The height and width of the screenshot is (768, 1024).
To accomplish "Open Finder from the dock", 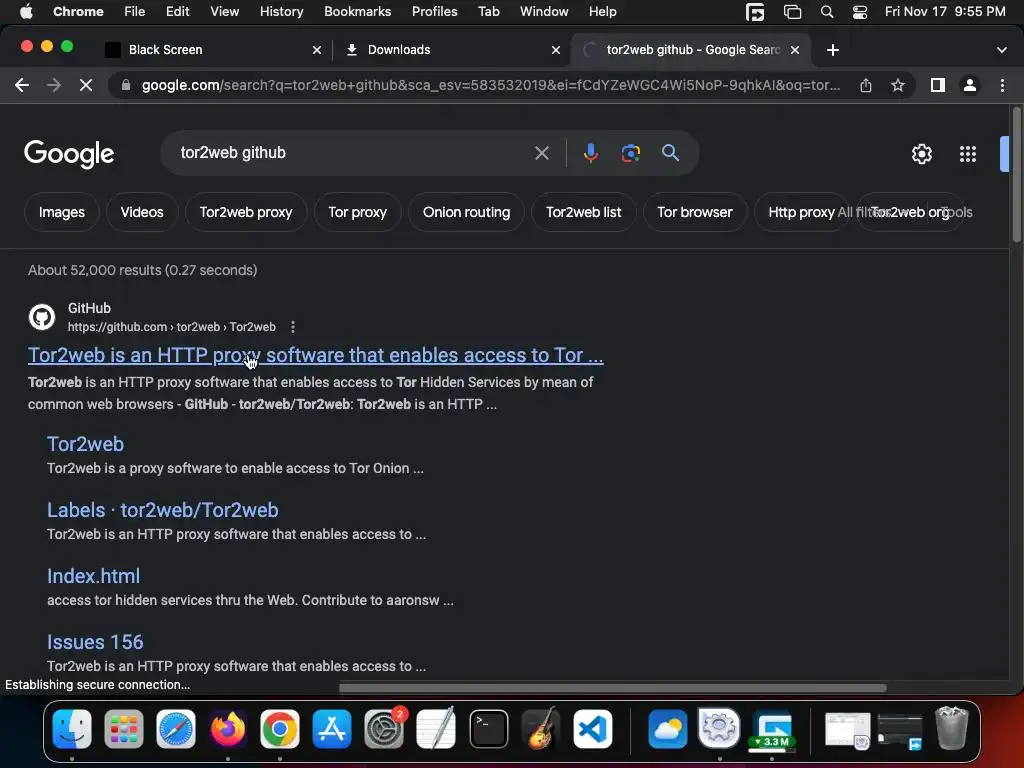I will (x=72, y=729).
